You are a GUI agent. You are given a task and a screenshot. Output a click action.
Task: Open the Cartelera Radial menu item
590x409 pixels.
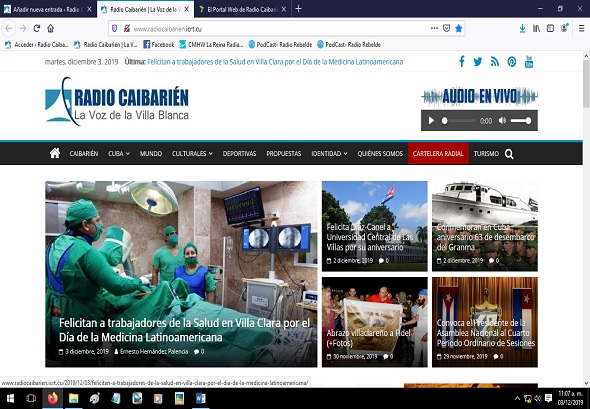tap(438, 154)
